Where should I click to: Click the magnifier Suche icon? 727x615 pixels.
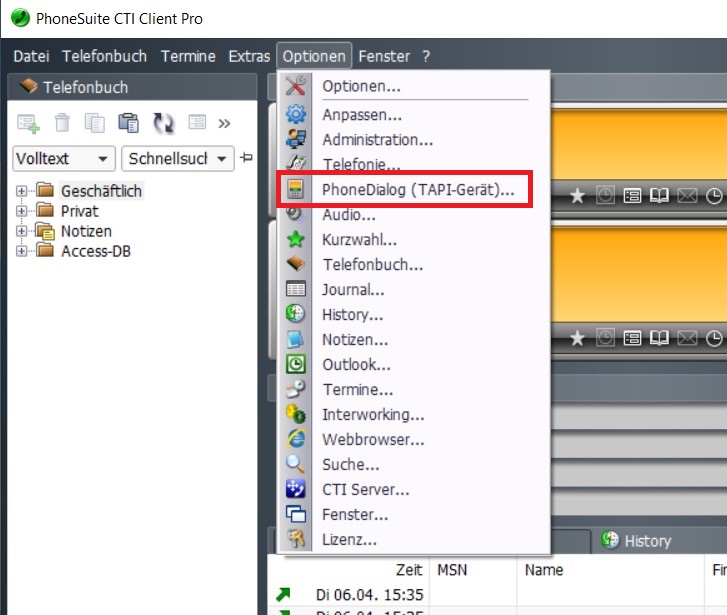tap(295, 464)
